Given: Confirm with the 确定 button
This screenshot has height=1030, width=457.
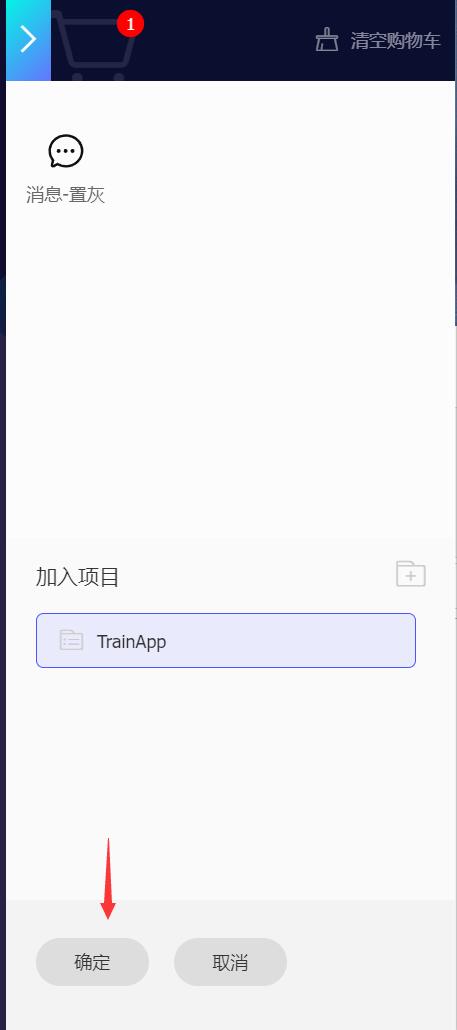Looking at the screenshot, I should [93, 962].
